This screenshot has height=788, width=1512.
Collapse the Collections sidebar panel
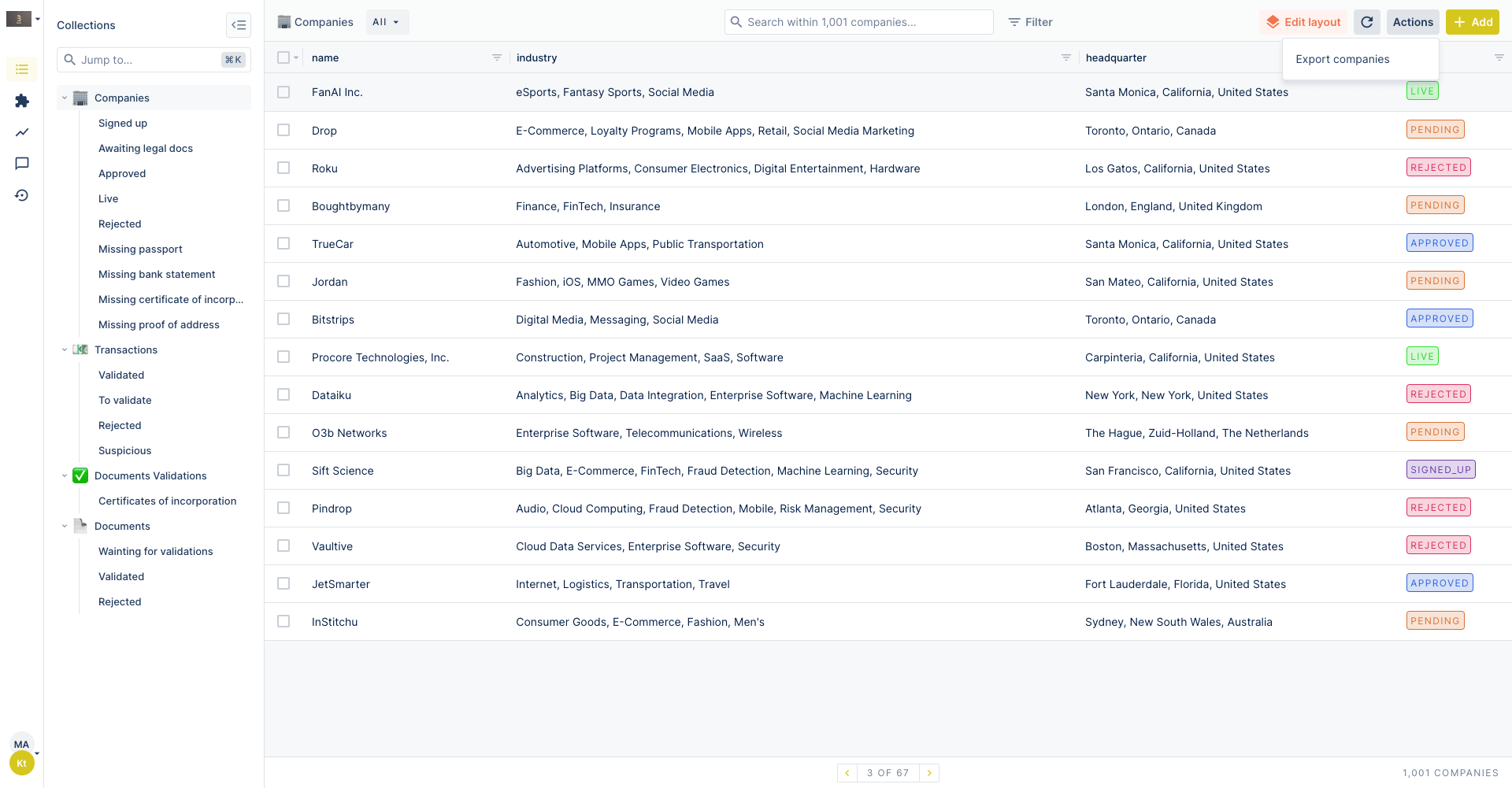(238, 25)
